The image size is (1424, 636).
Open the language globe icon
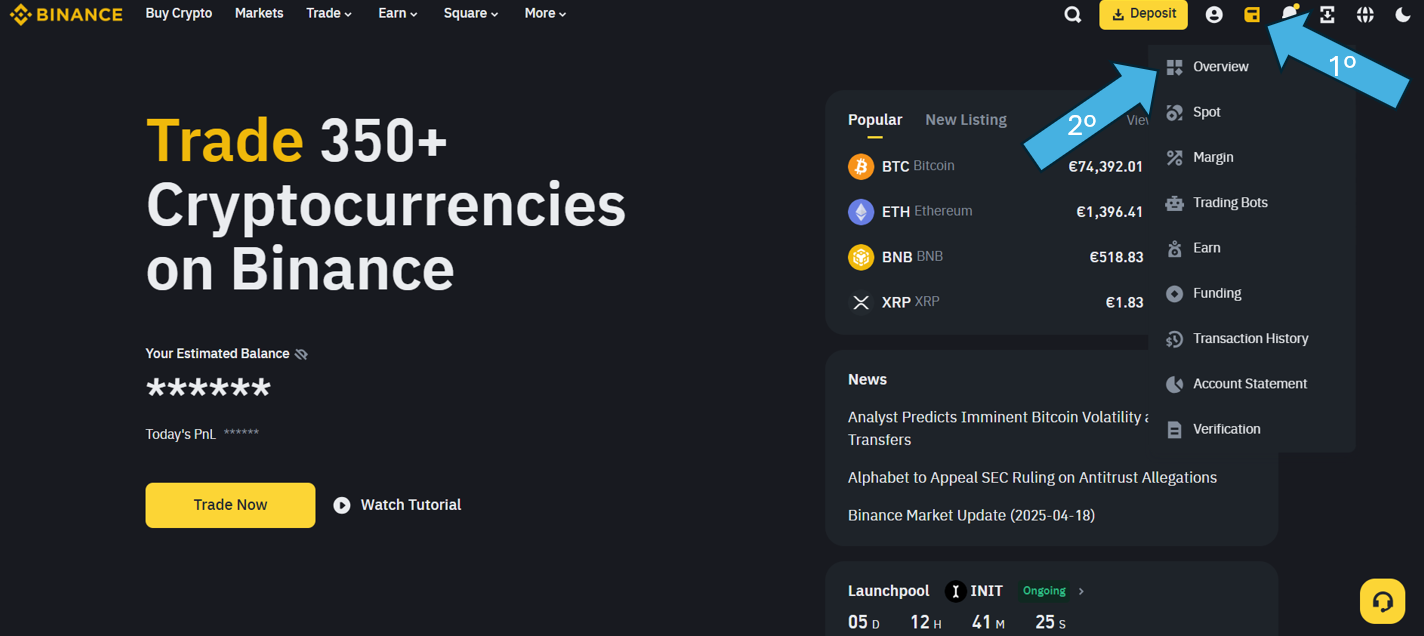point(1365,15)
